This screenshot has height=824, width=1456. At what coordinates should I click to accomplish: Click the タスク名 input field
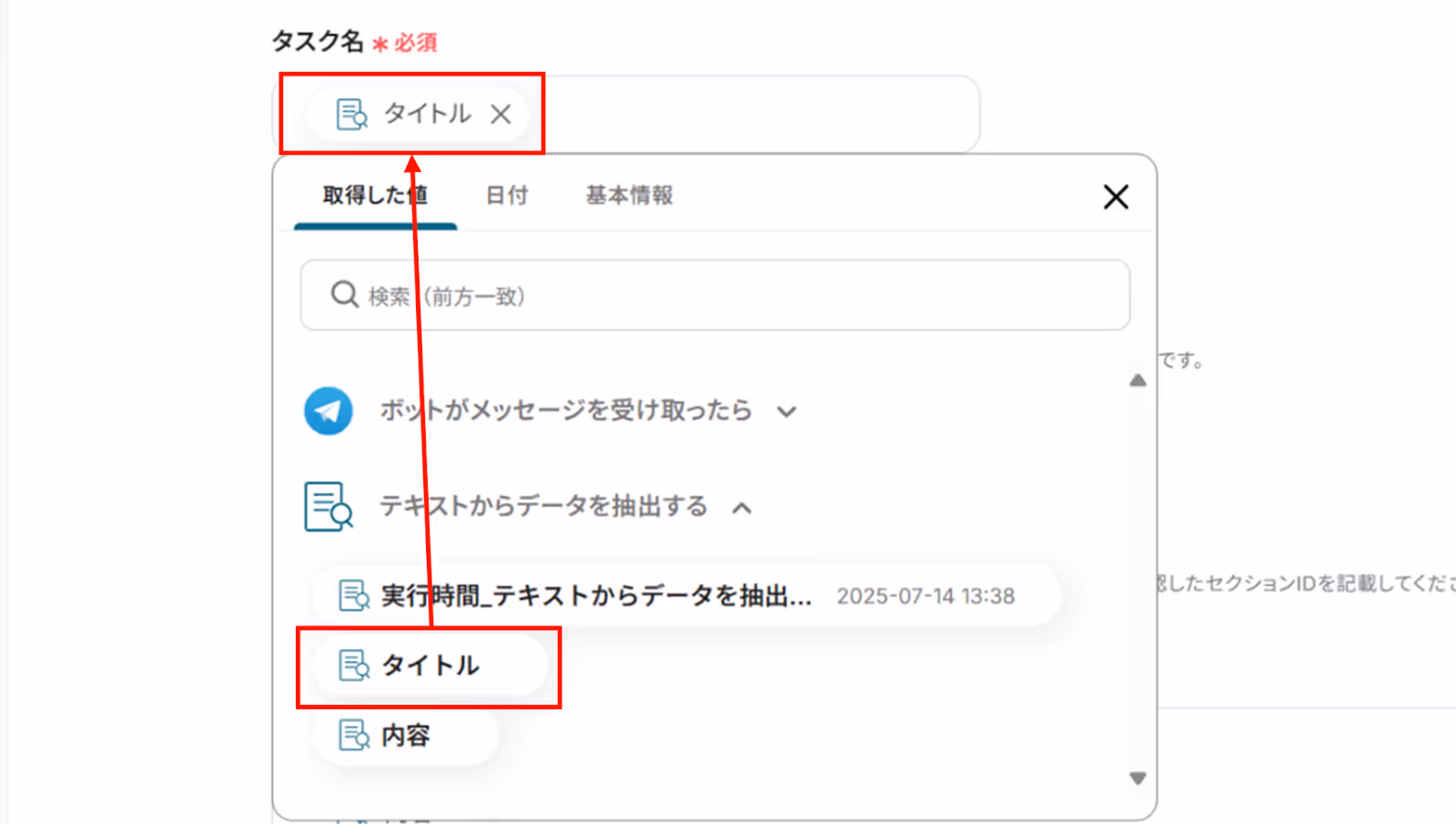coord(626,114)
